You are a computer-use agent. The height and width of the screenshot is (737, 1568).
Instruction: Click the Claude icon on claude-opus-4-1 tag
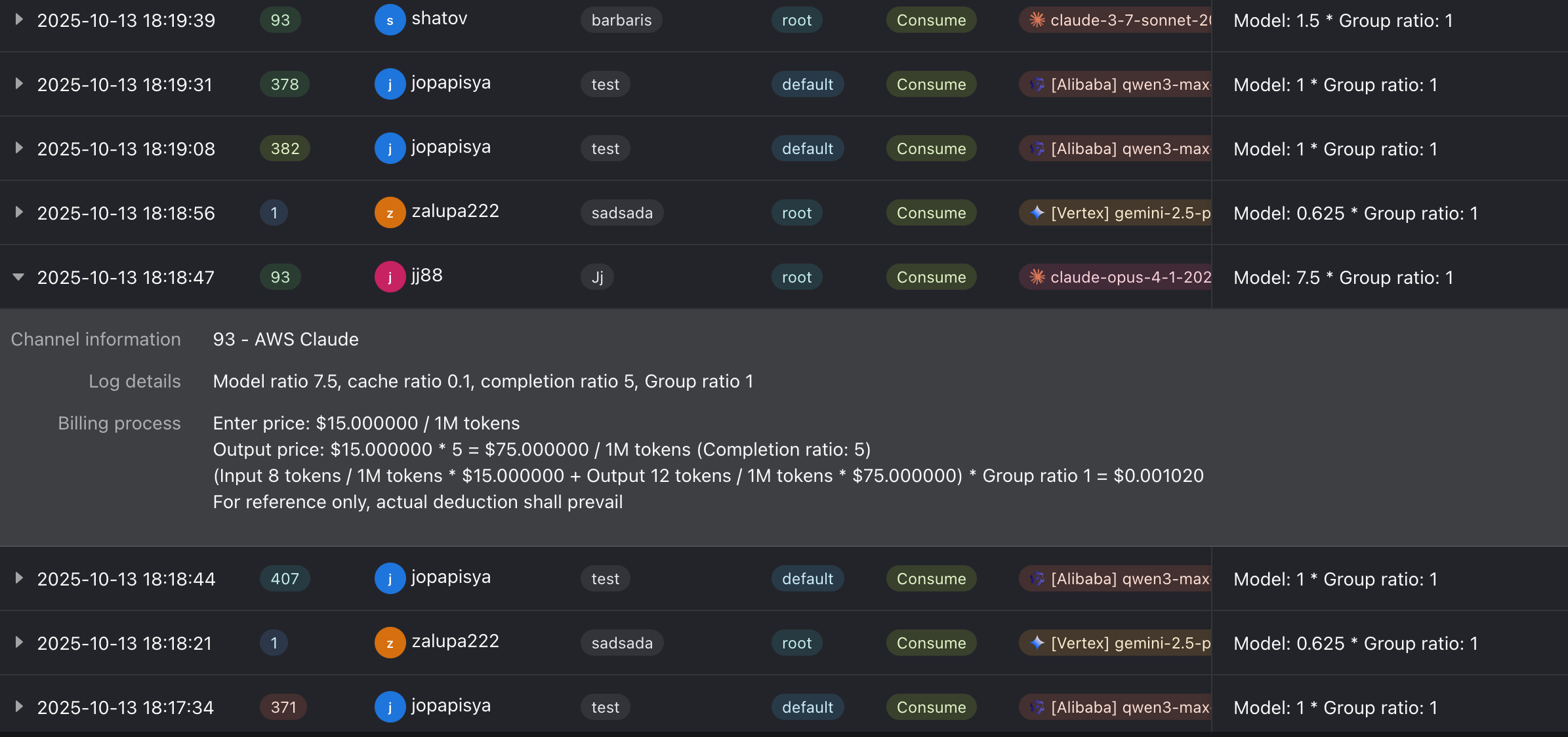pyautogui.click(x=1037, y=277)
